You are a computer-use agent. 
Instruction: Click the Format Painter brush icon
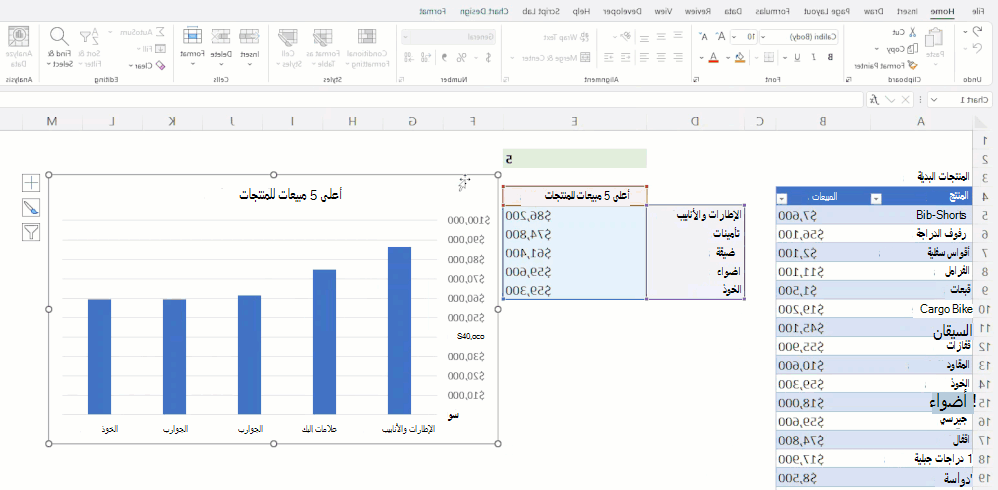click(913, 65)
